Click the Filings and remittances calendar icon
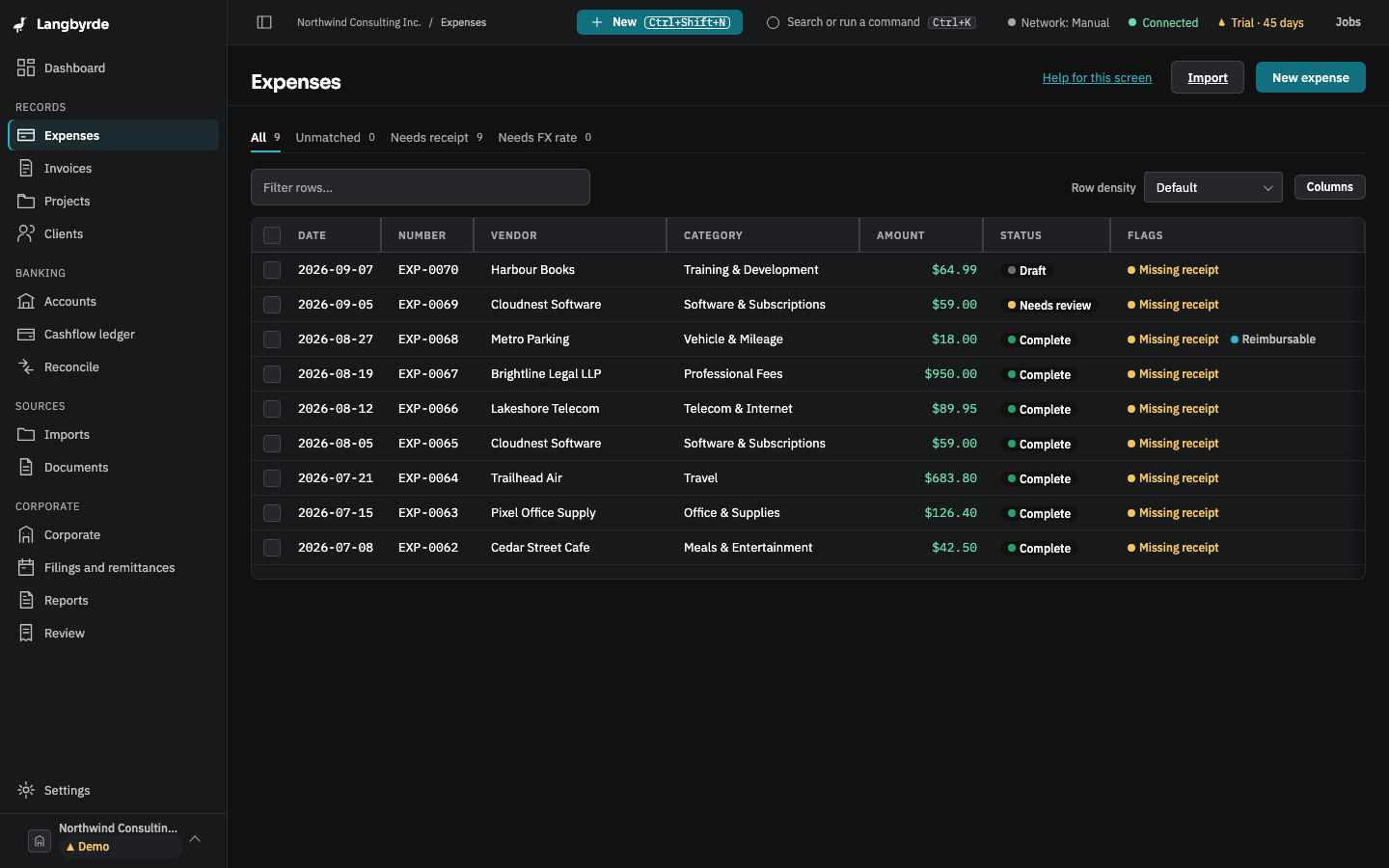 pos(26,567)
